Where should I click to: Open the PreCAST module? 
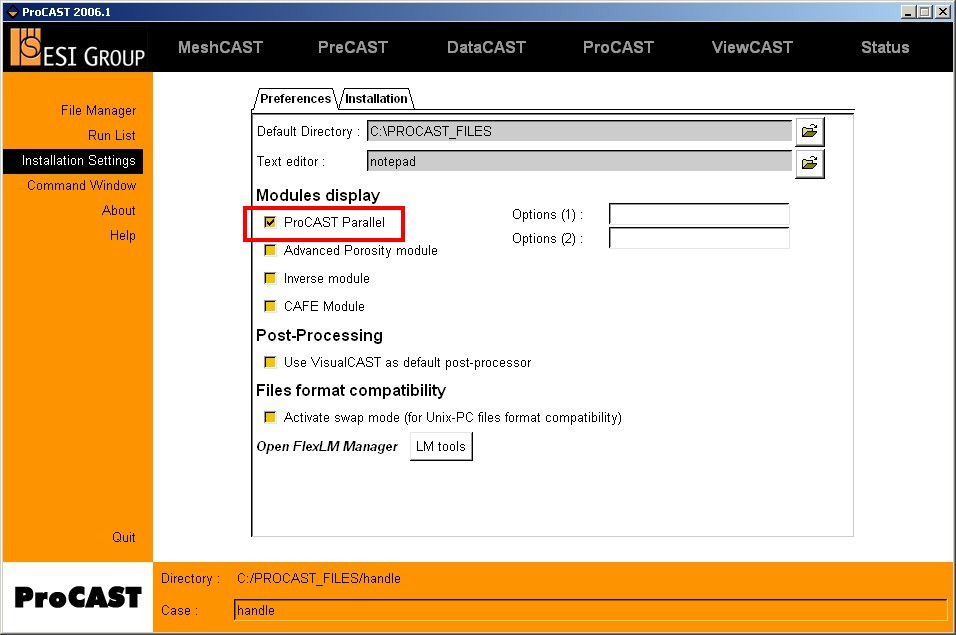(x=352, y=48)
